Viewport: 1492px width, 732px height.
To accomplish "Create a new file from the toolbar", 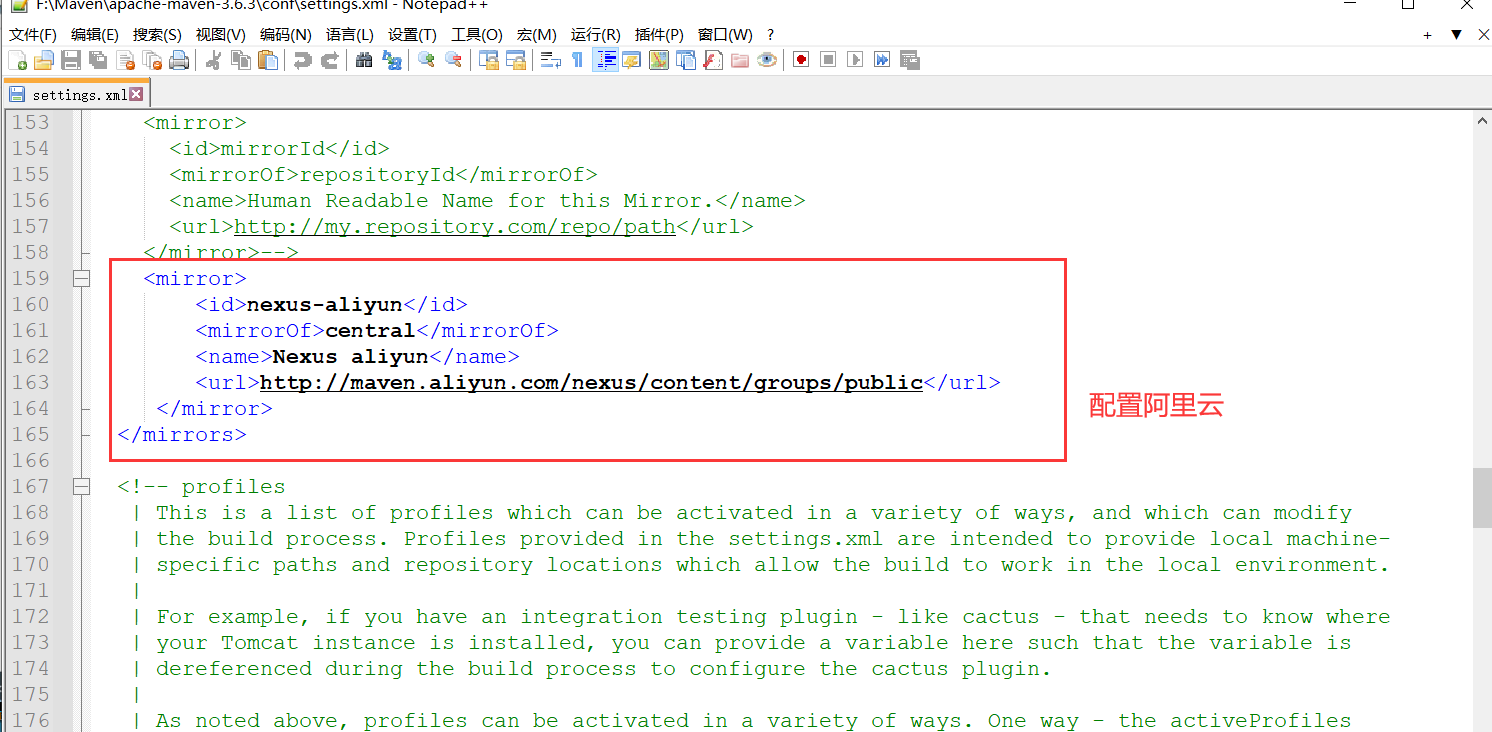I will pos(17,61).
